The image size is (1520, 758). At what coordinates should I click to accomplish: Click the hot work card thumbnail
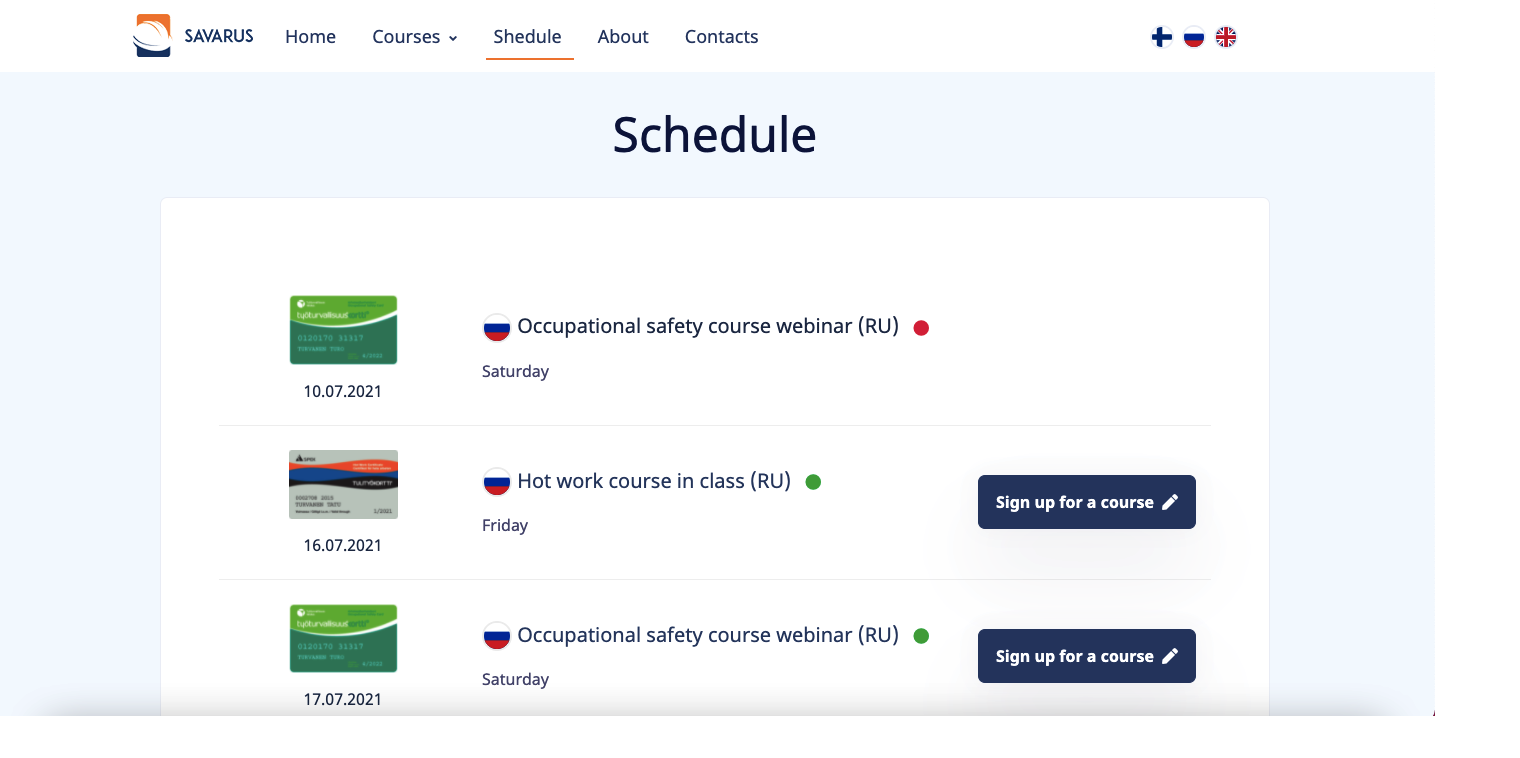click(x=343, y=484)
